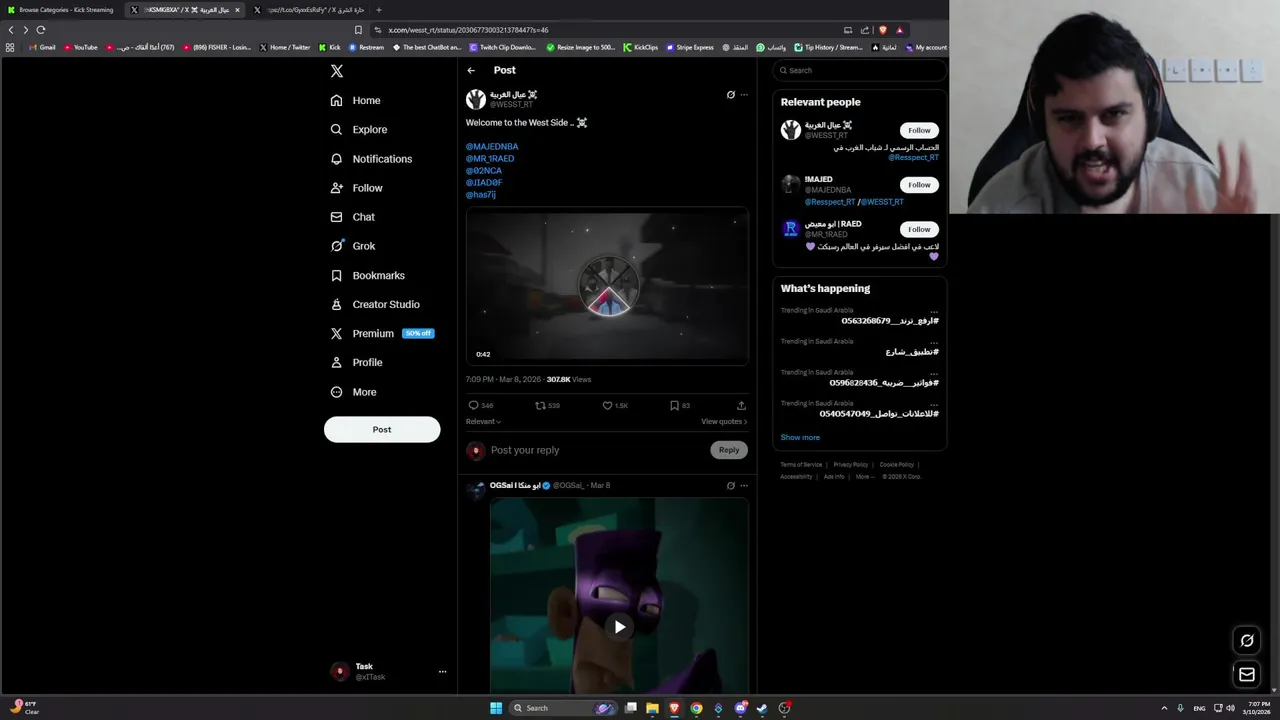Viewport: 1280px width, 720px height.
Task: Open the Restream bookmark
Action: pos(366,47)
